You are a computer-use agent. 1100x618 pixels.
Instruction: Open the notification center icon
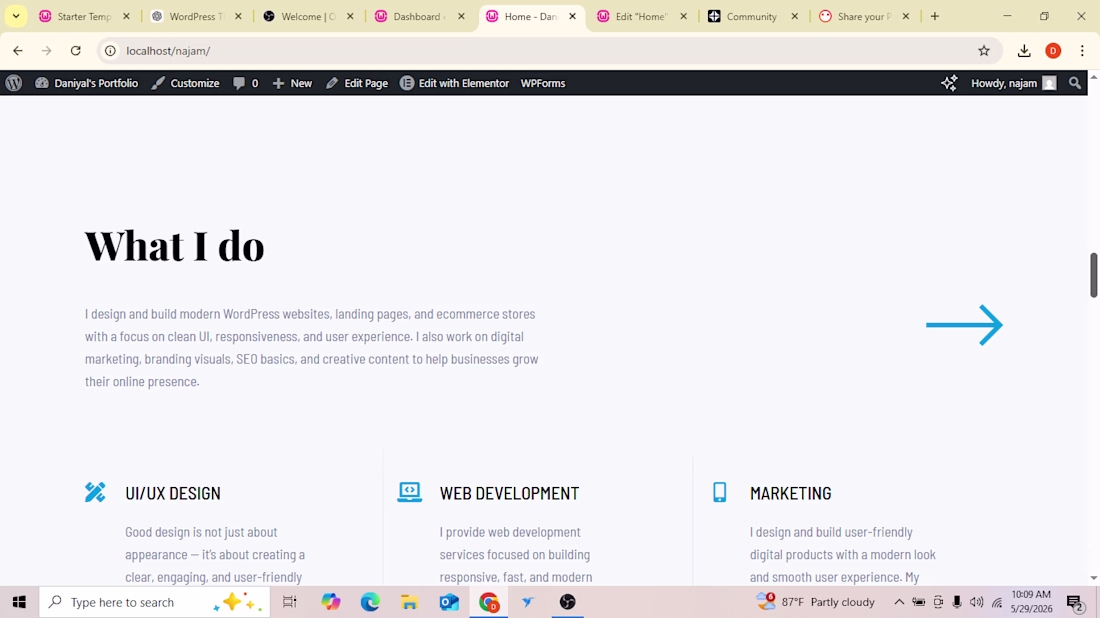1075,602
